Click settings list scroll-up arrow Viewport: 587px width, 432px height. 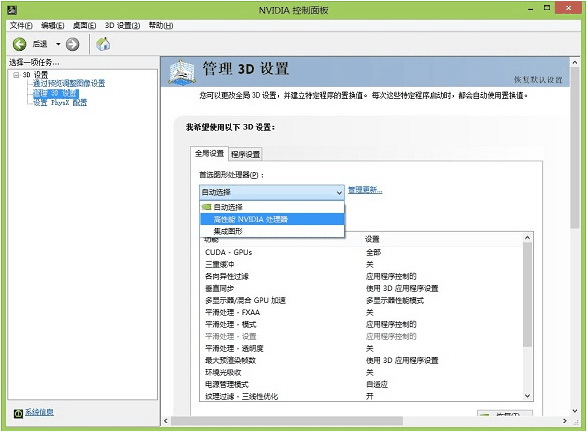click(x=527, y=238)
